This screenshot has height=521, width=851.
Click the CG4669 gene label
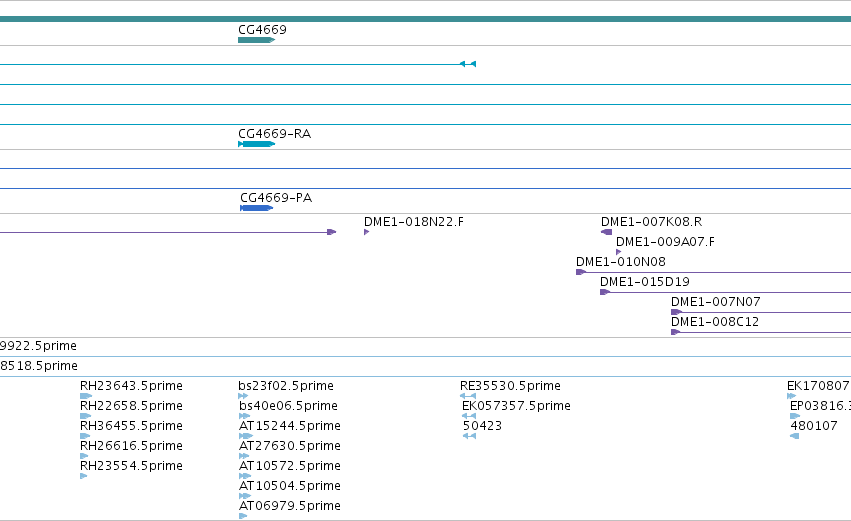(x=262, y=29)
